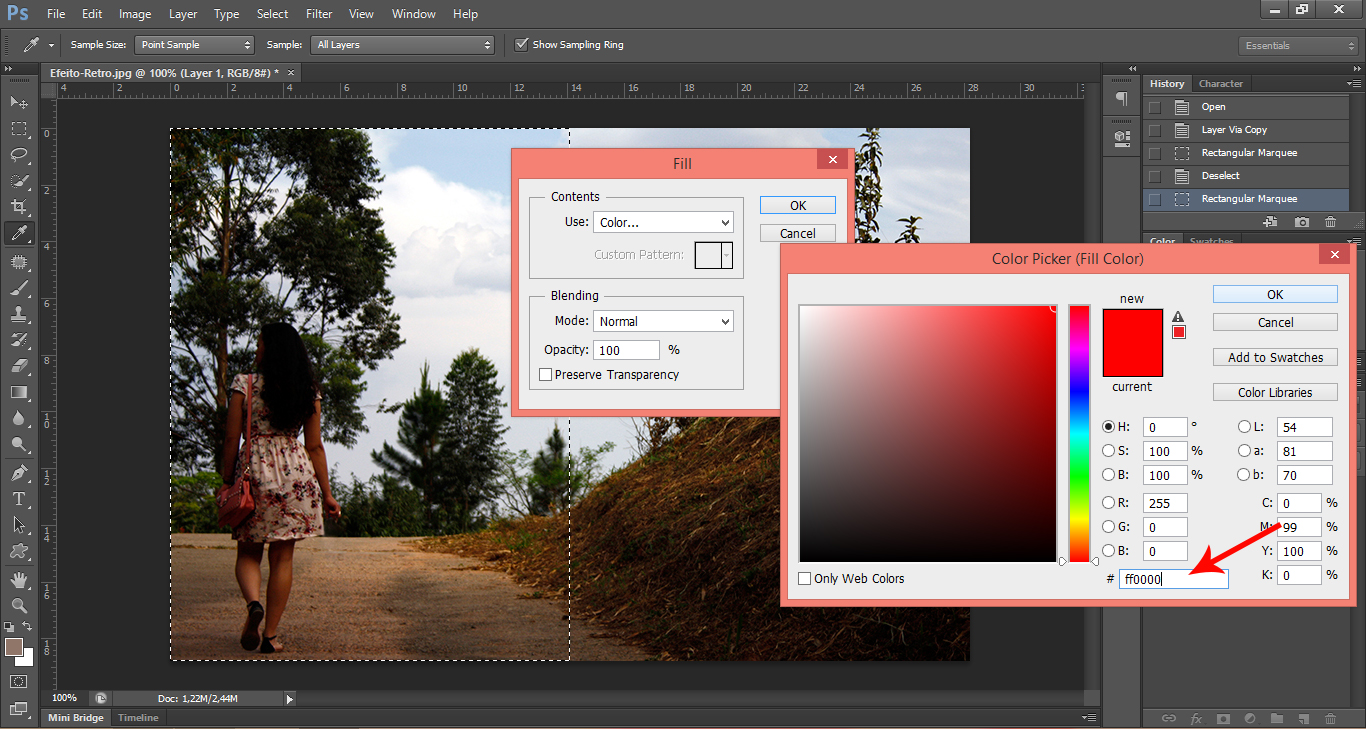Select the Brush tool
1366x729 pixels.
point(19,288)
